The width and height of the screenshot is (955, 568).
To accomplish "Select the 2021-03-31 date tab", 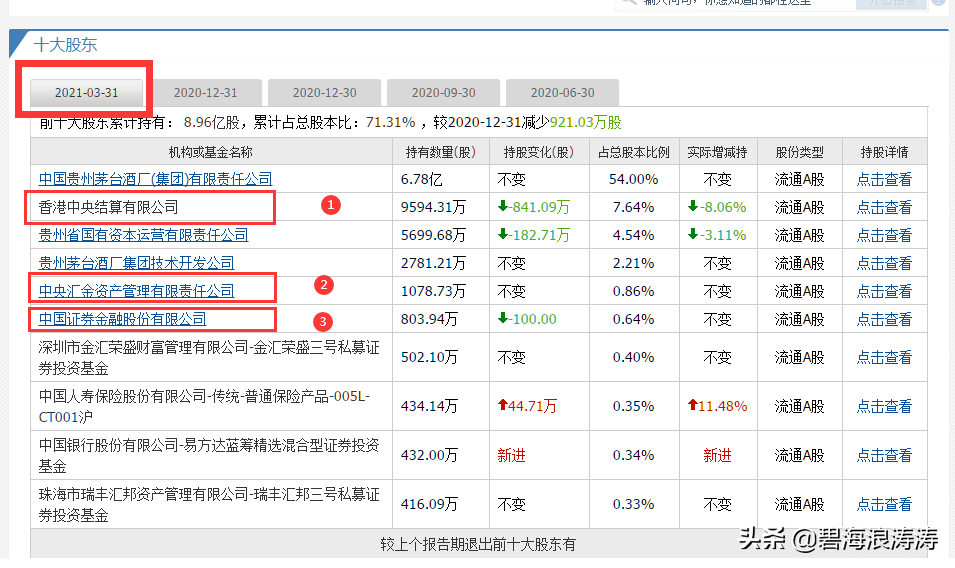I will point(86,93).
